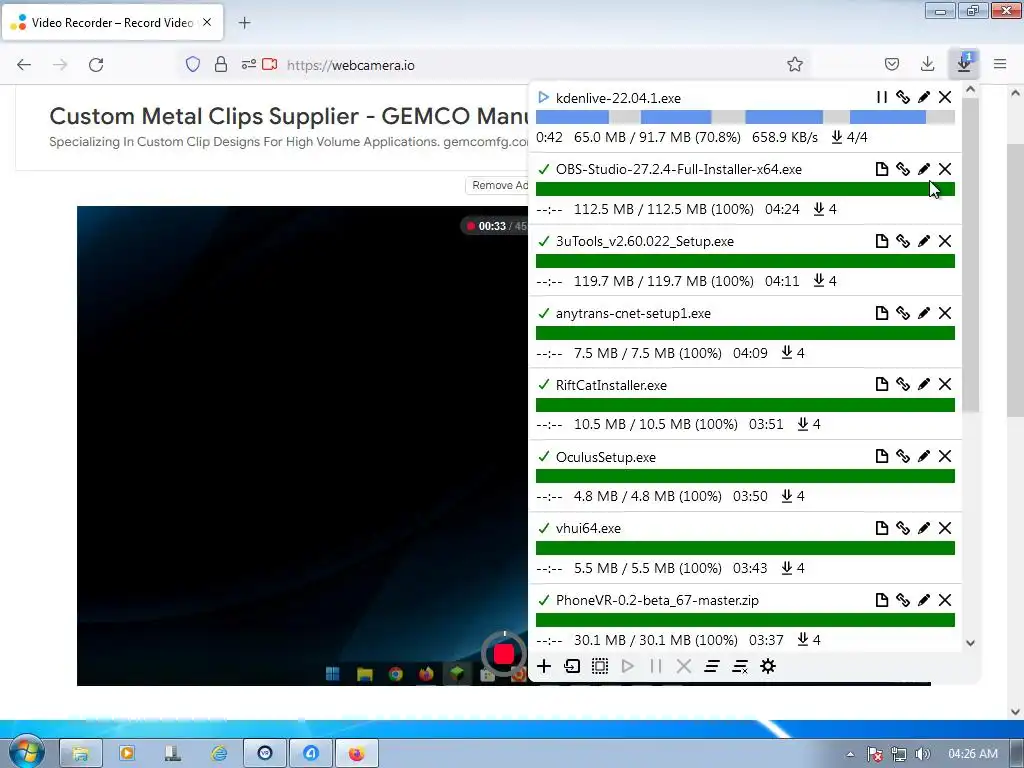
Task: Click the multithreaded download manager extension button
Action: (964, 64)
